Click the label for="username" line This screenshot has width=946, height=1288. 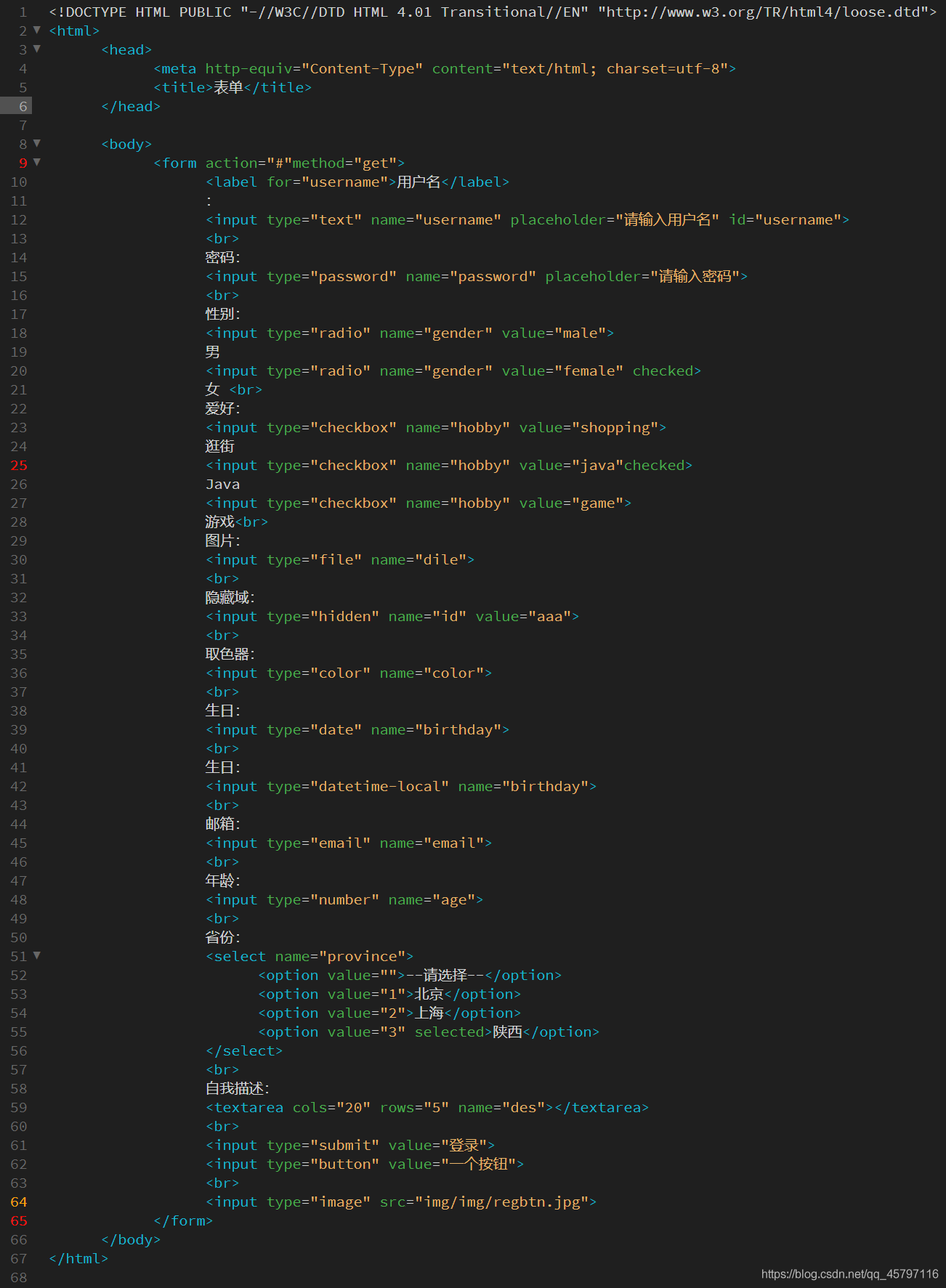click(x=357, y=182)
